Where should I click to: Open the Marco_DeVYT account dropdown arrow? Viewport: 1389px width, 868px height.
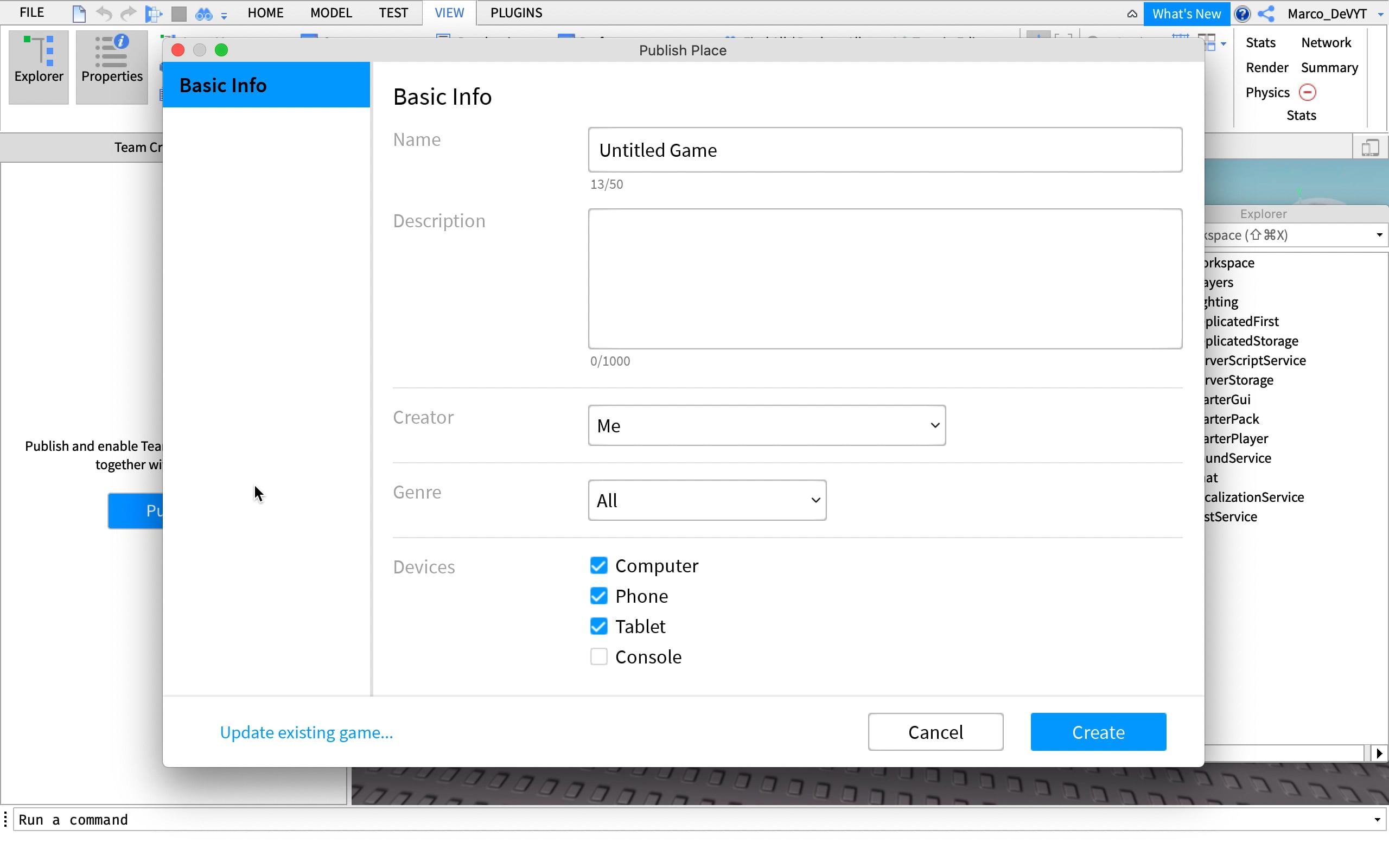click(x=1380, y=14)
